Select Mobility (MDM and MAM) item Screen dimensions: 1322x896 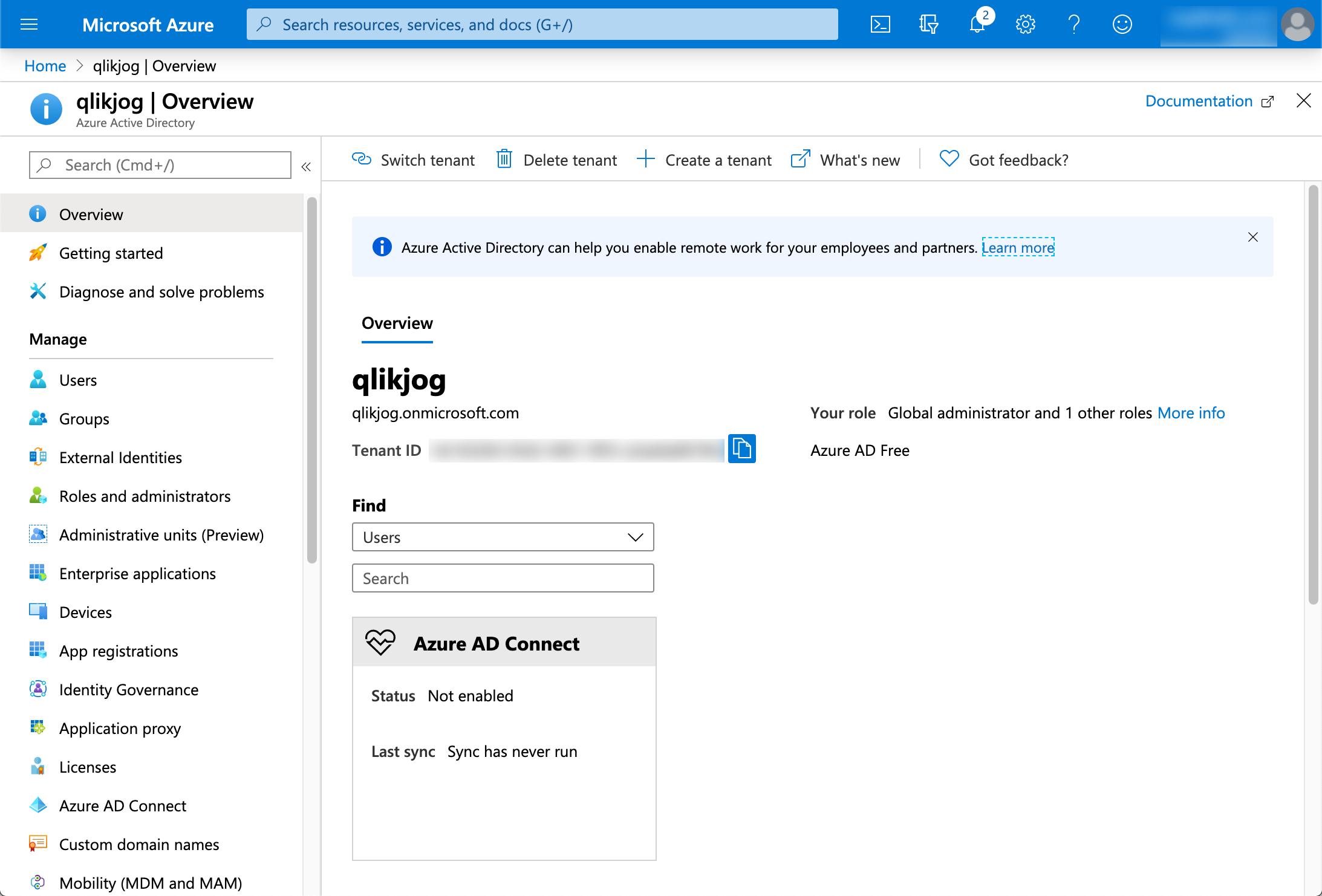pos(151,883)
